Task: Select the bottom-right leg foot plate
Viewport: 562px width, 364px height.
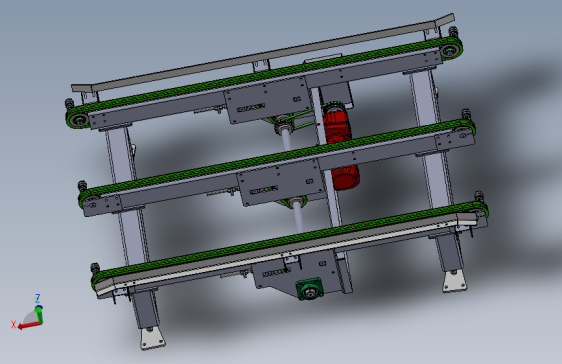Action: tap(455, 281)
